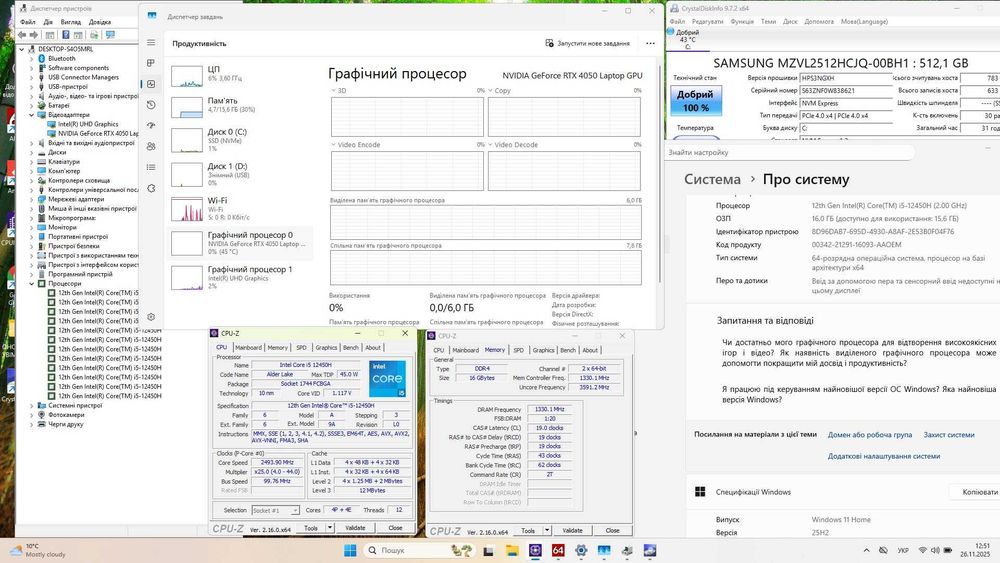Click Добрий 100 % health status button
This screenshot has width=1000, height=563.
click(x=695, y=101)
